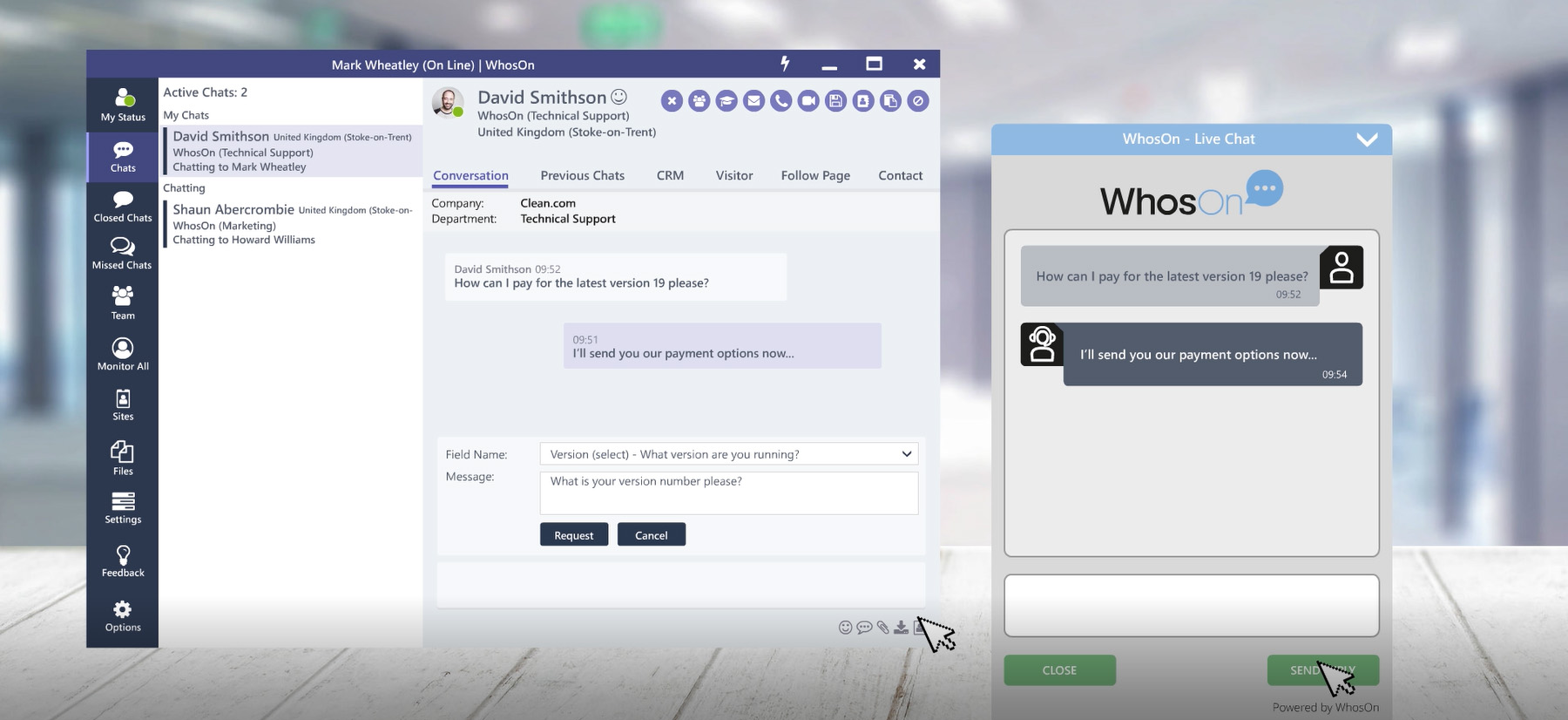Open the Files section
Viewport: 1568px width, 720px height.
(x=123, y=458)
